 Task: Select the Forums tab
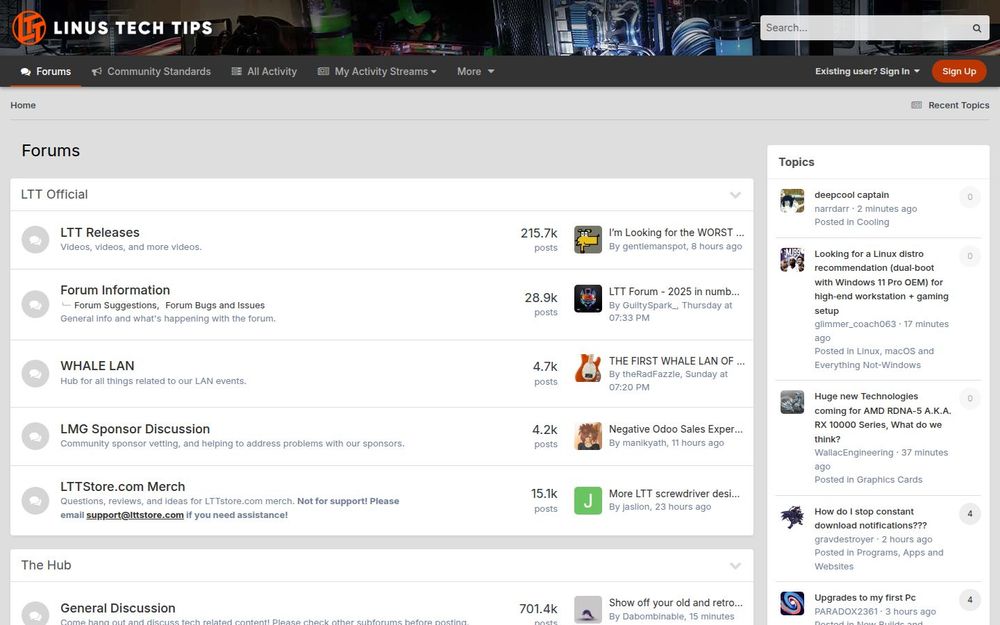[45, 71]
